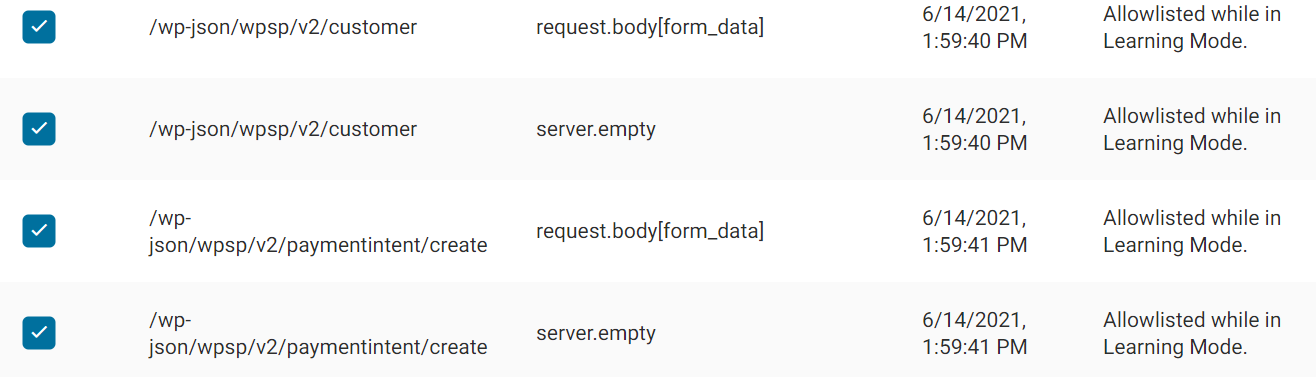Select request.body[form_data] in the first customer row
This screenshot has height=377, width=1316.
[x=650, y=27]
